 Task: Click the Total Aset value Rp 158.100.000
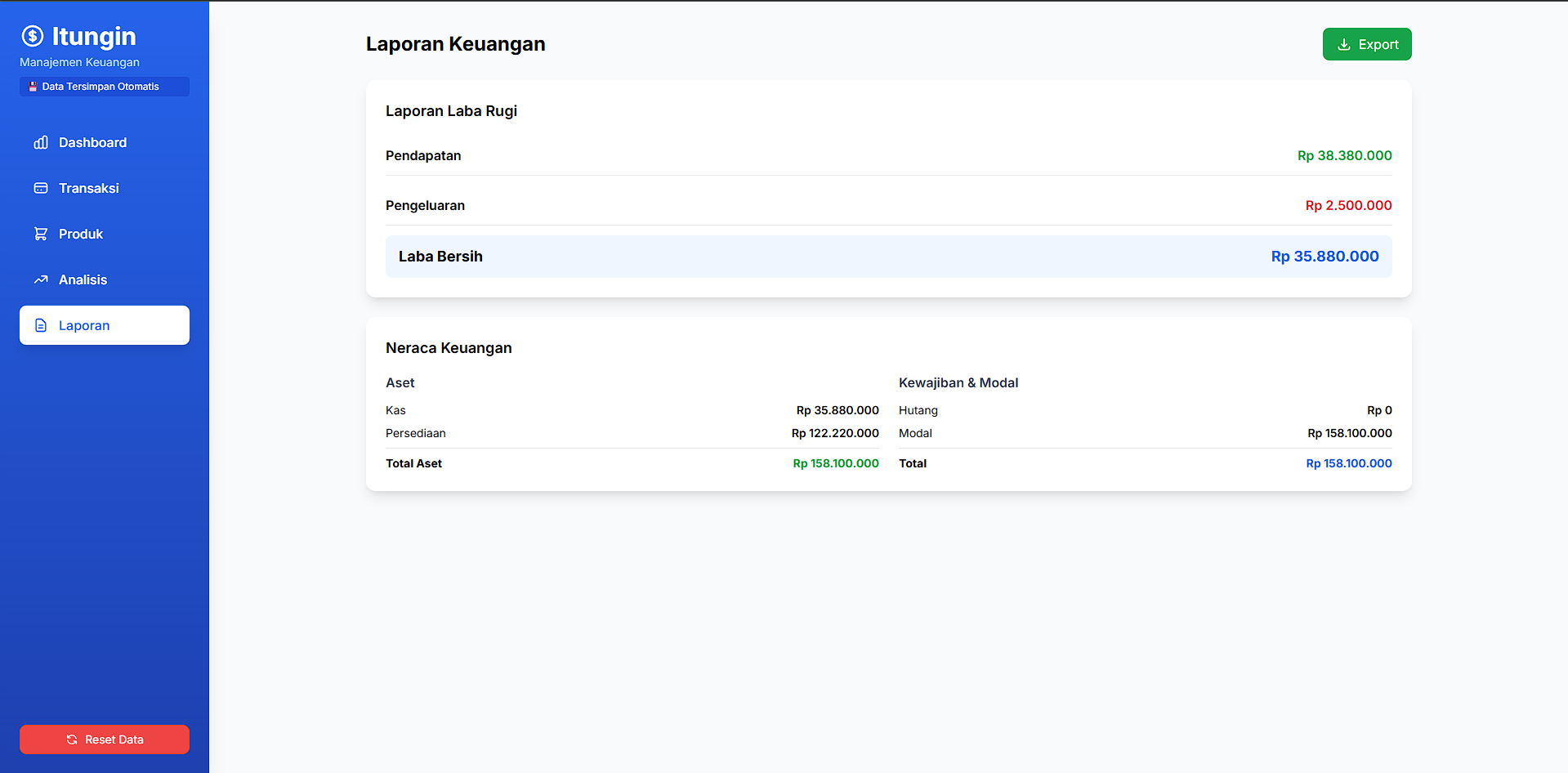pos(835,463)
